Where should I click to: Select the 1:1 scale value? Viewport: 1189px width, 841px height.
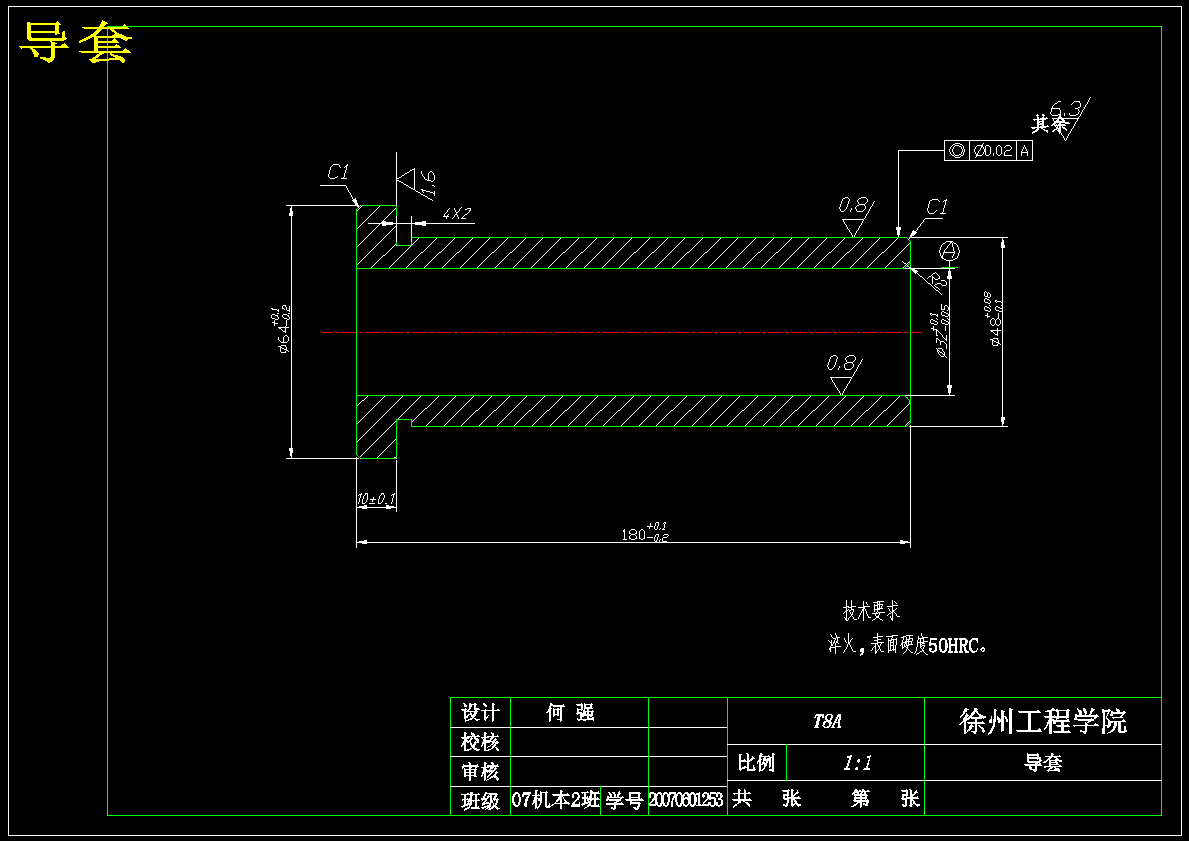(857, 762)
